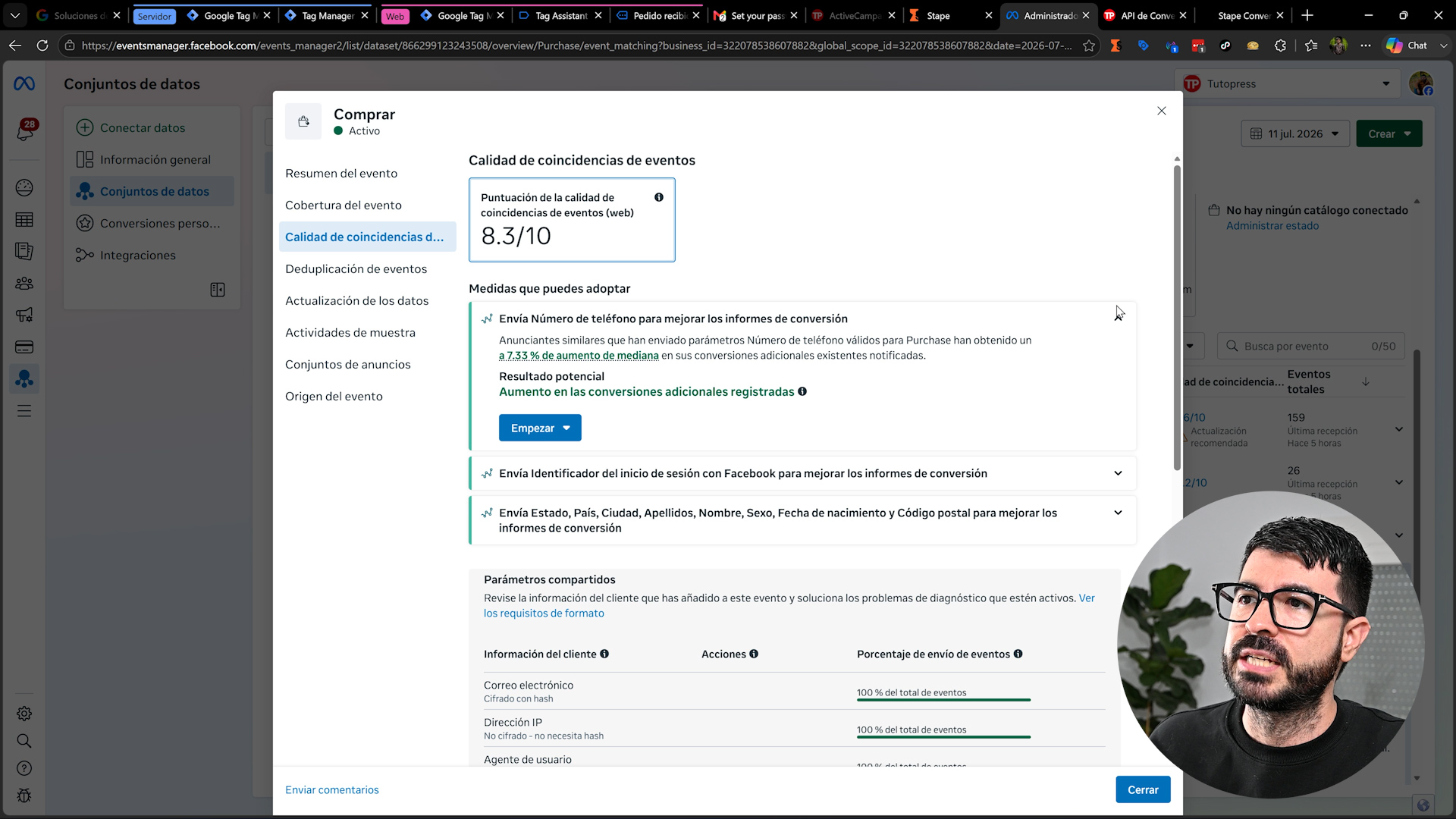Click the search magnifier icon in left sidebar
Viewport: 1456px width, 819px height.
tap(24, 741)
